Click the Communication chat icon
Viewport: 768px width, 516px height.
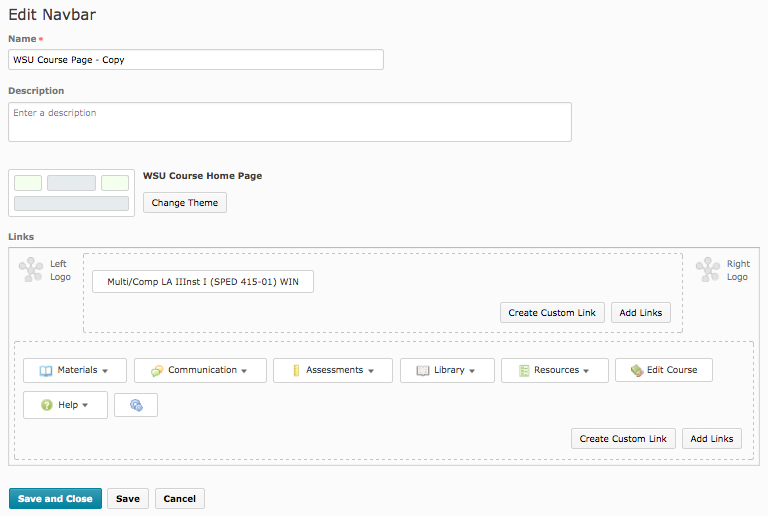156,370
